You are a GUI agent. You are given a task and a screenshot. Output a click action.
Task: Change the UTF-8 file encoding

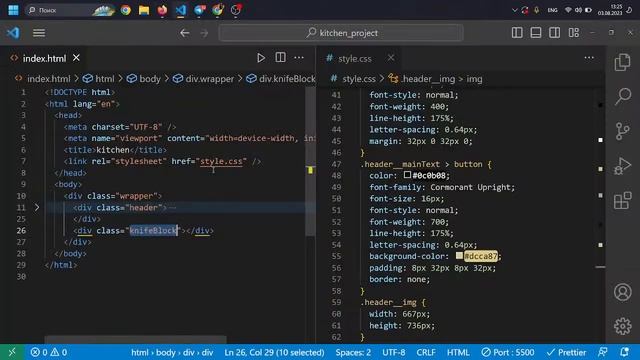(394, 352)
